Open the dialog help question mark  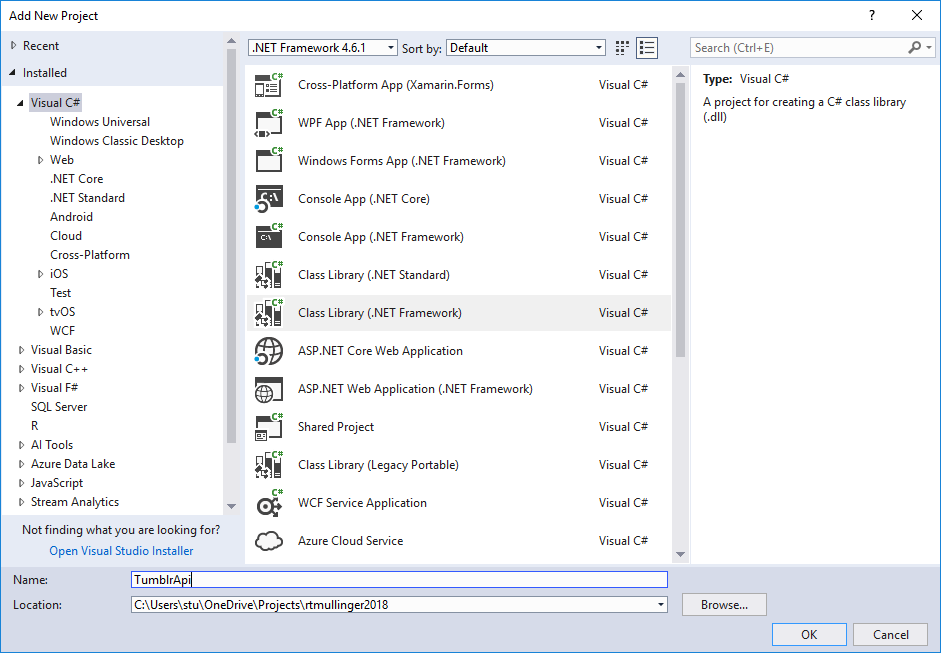[x=872, y=16]
